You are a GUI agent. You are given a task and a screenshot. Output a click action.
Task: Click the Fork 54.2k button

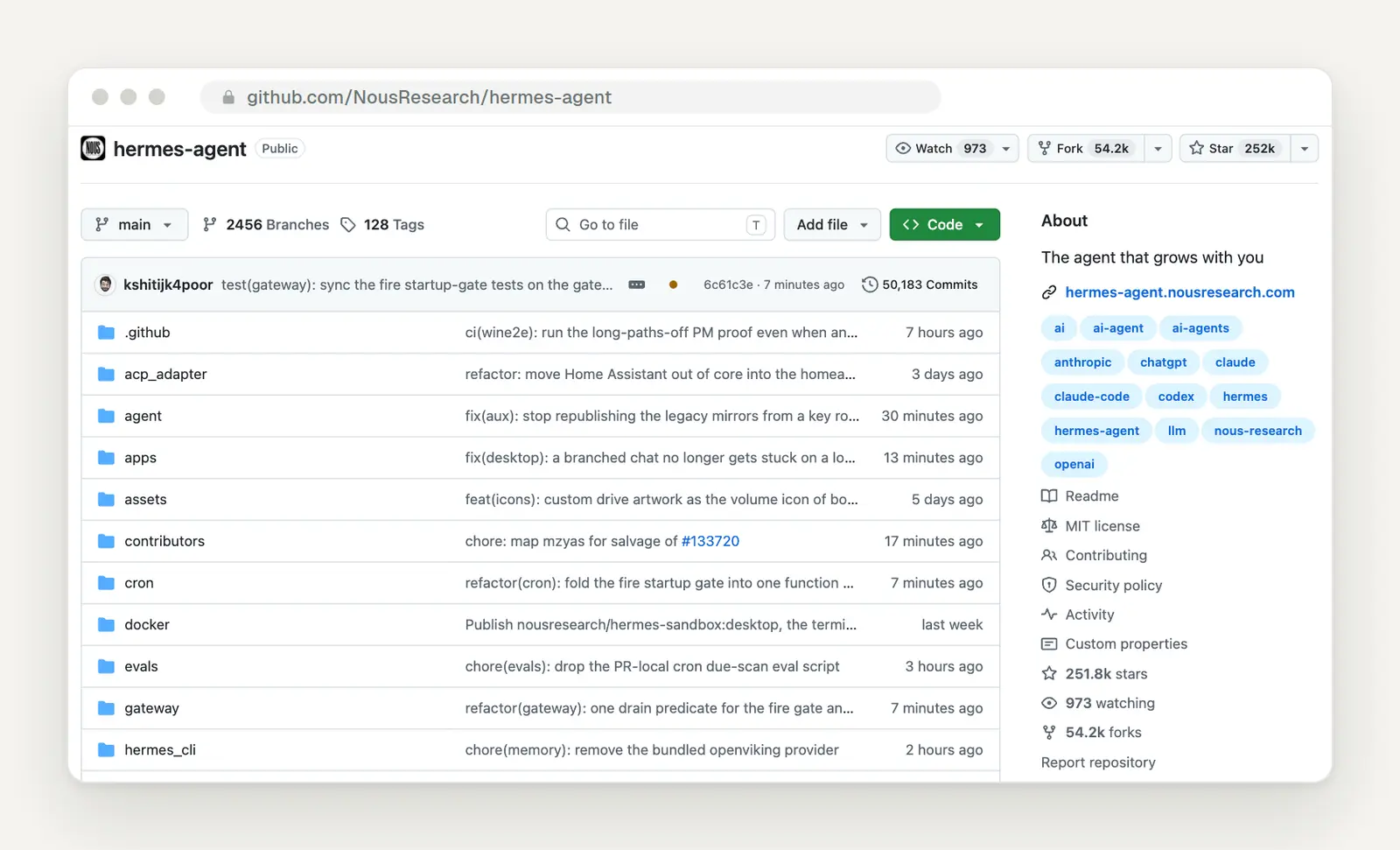pos(1085,149)
